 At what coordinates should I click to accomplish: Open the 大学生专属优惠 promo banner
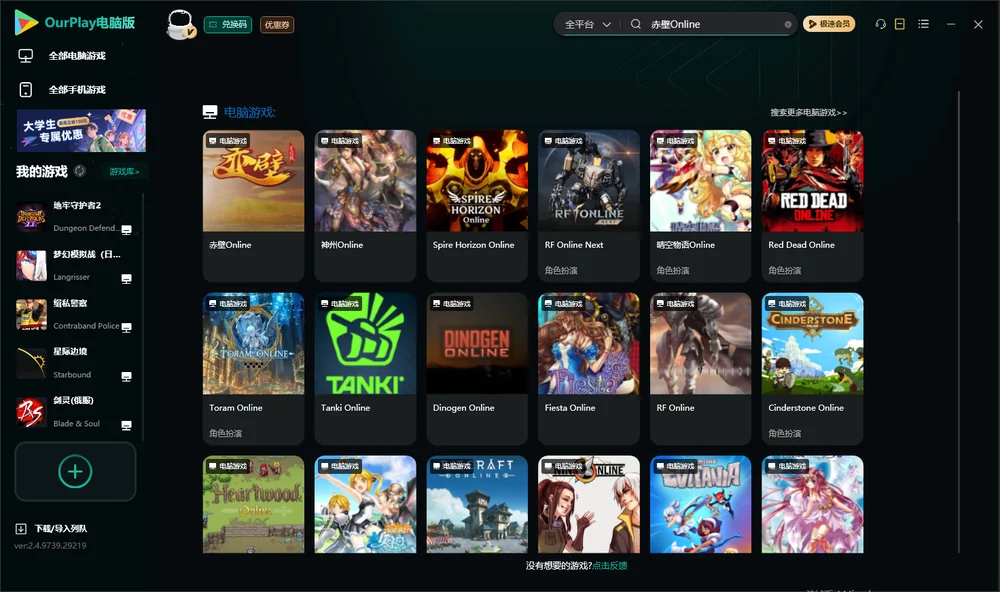(x=81, y=130)
